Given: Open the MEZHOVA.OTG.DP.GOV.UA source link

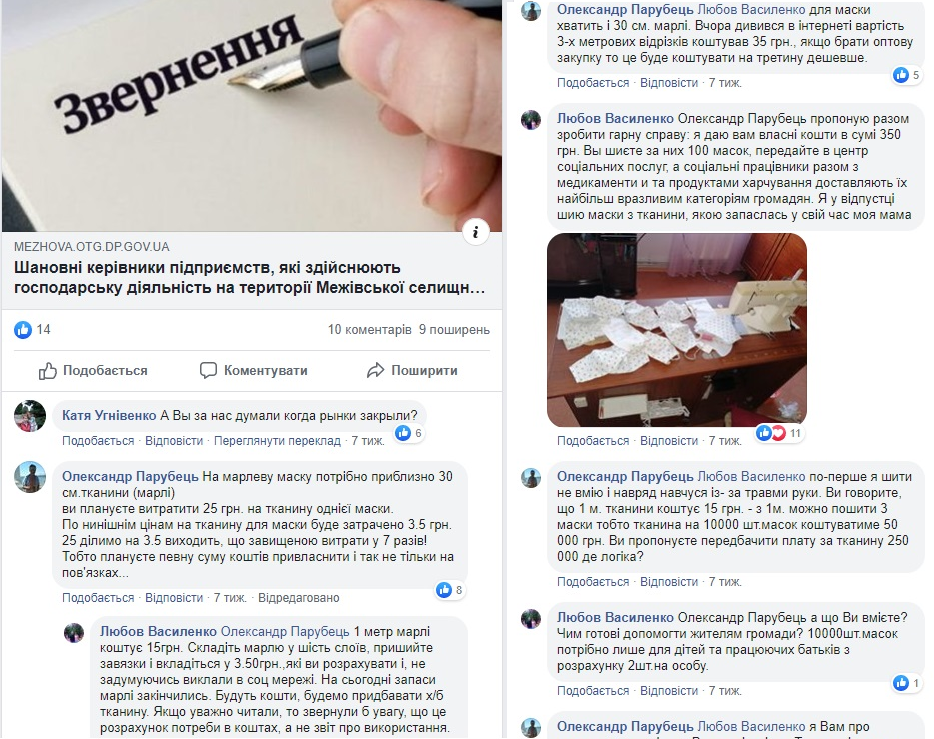Looking at the screenshot, I should pos(92,247).
